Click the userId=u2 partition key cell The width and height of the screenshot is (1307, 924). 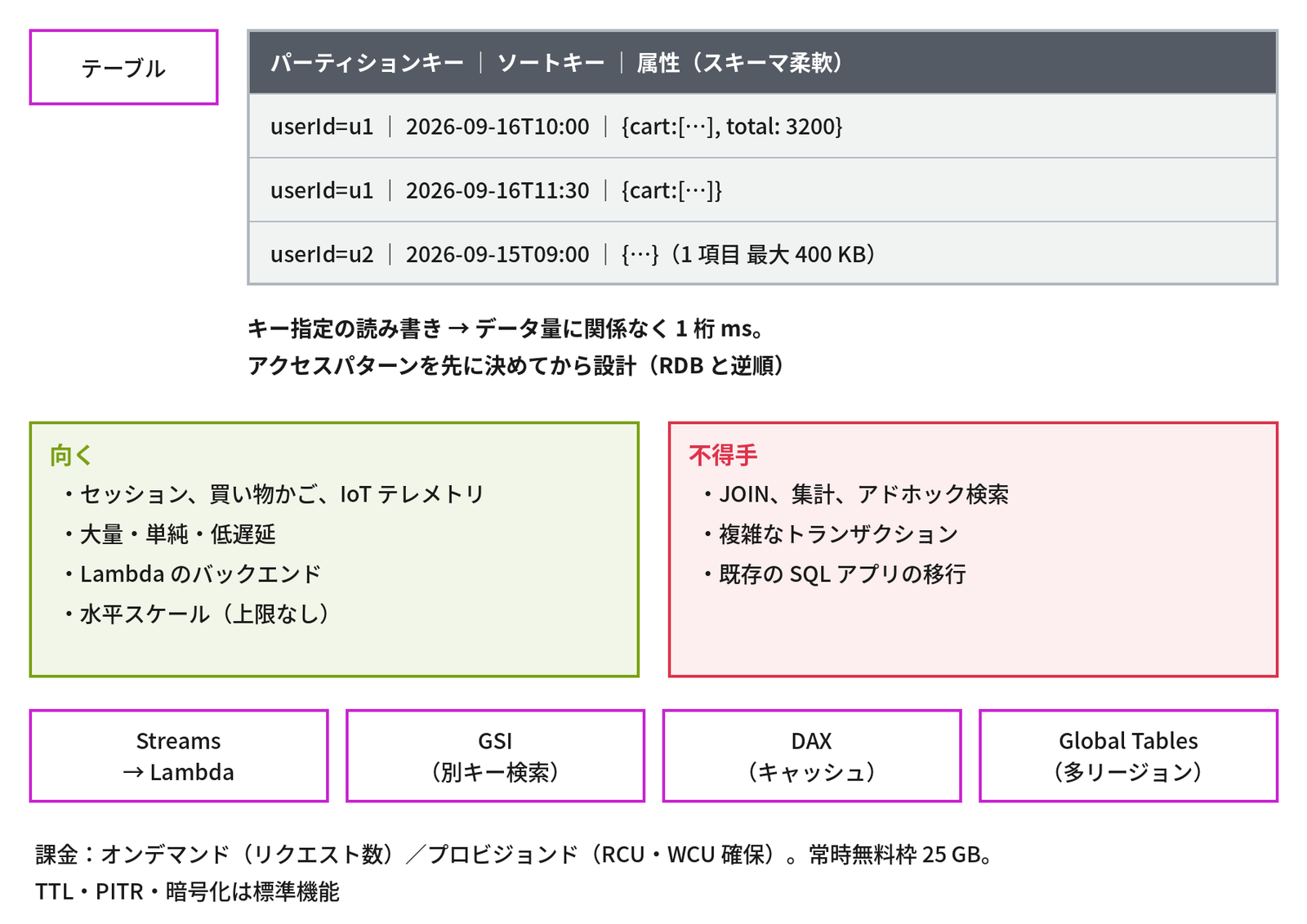coord(322,254)
